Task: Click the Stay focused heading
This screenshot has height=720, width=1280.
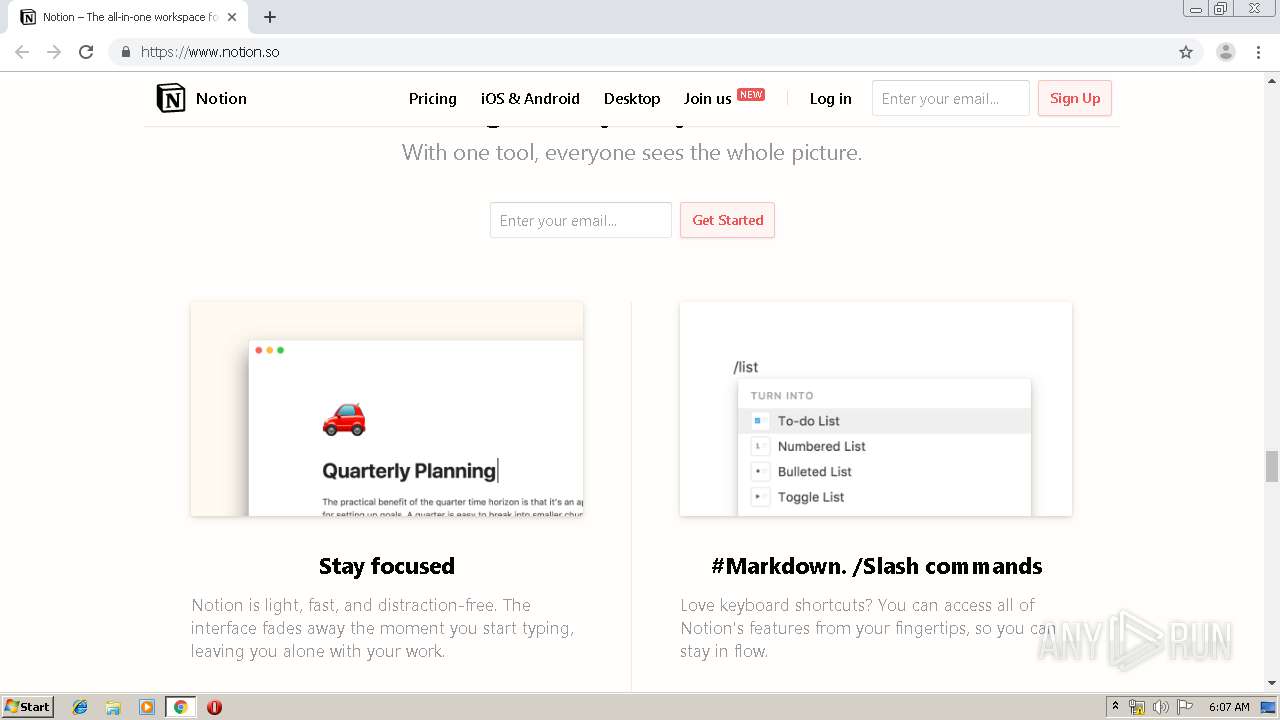Action: [387, 566]
